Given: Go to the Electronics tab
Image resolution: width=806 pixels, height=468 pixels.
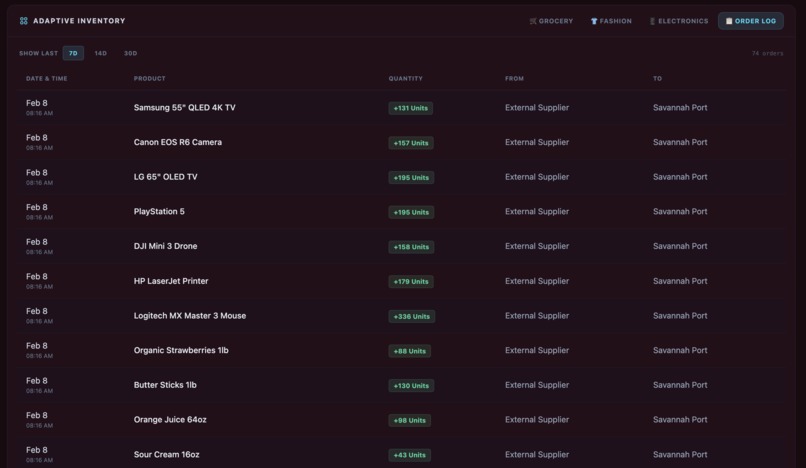Looking at the screenshot, I should tap(679, 21).
